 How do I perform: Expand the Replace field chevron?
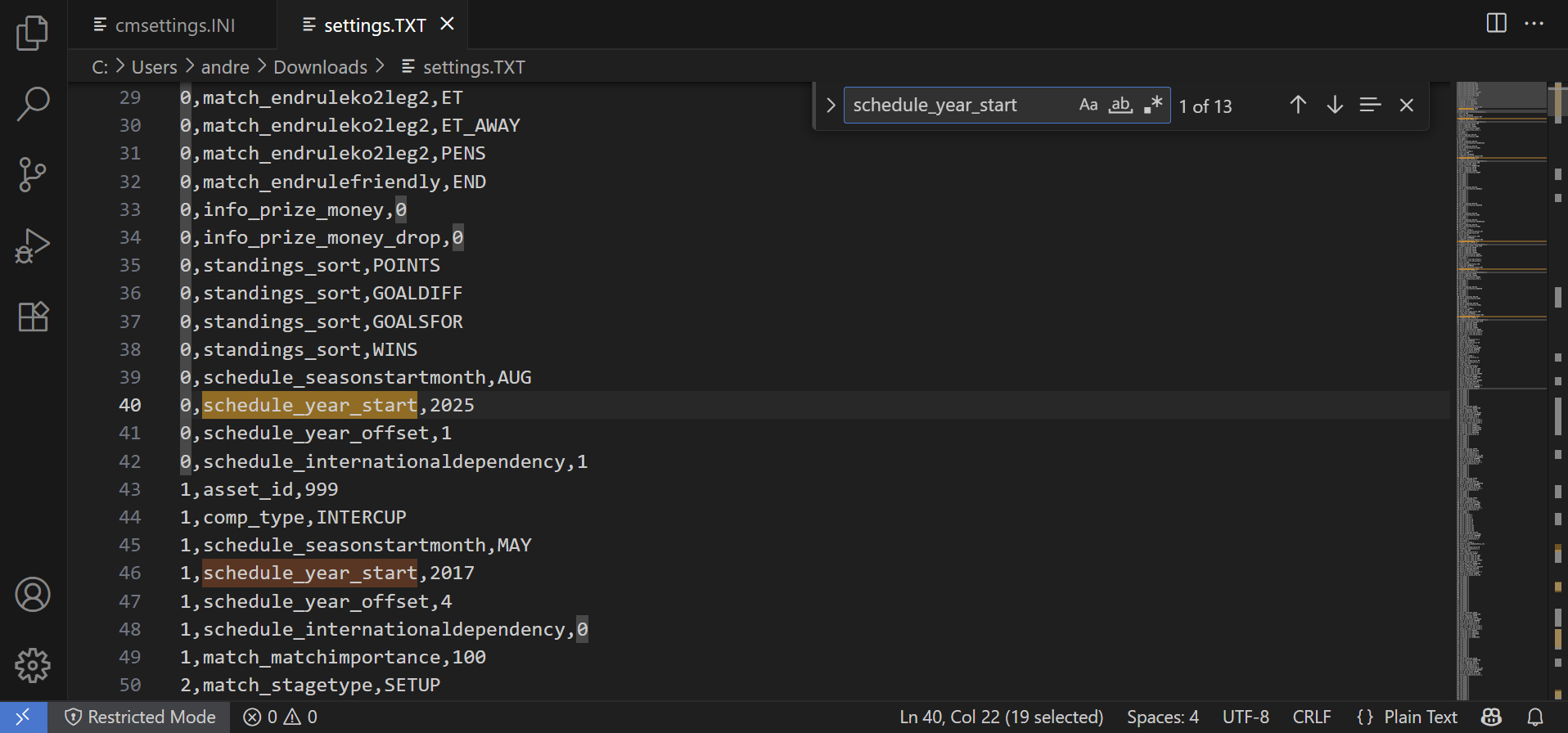(x=830, y=106)
